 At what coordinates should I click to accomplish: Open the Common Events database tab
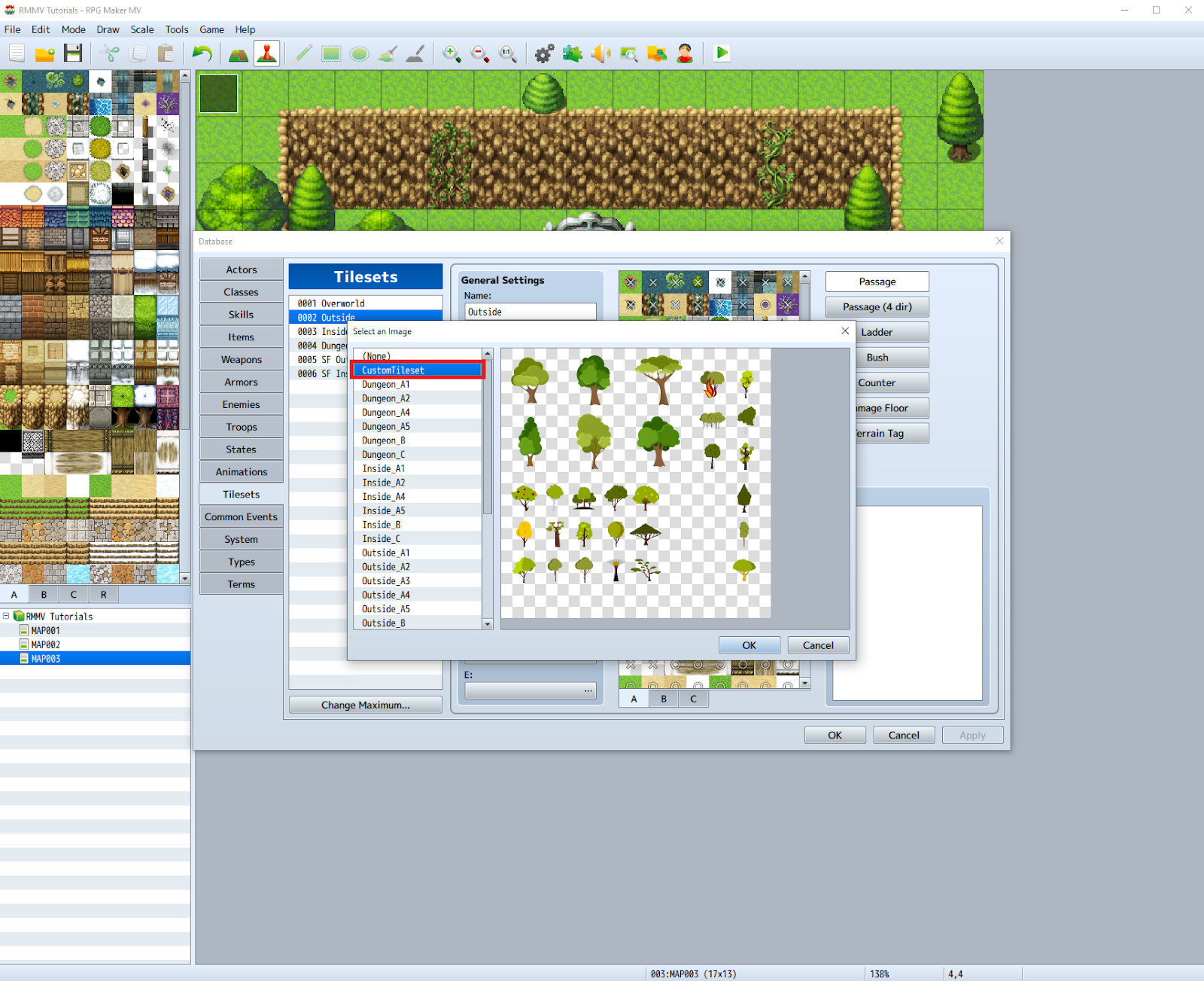pyautogui.click(x=242, y=516)
